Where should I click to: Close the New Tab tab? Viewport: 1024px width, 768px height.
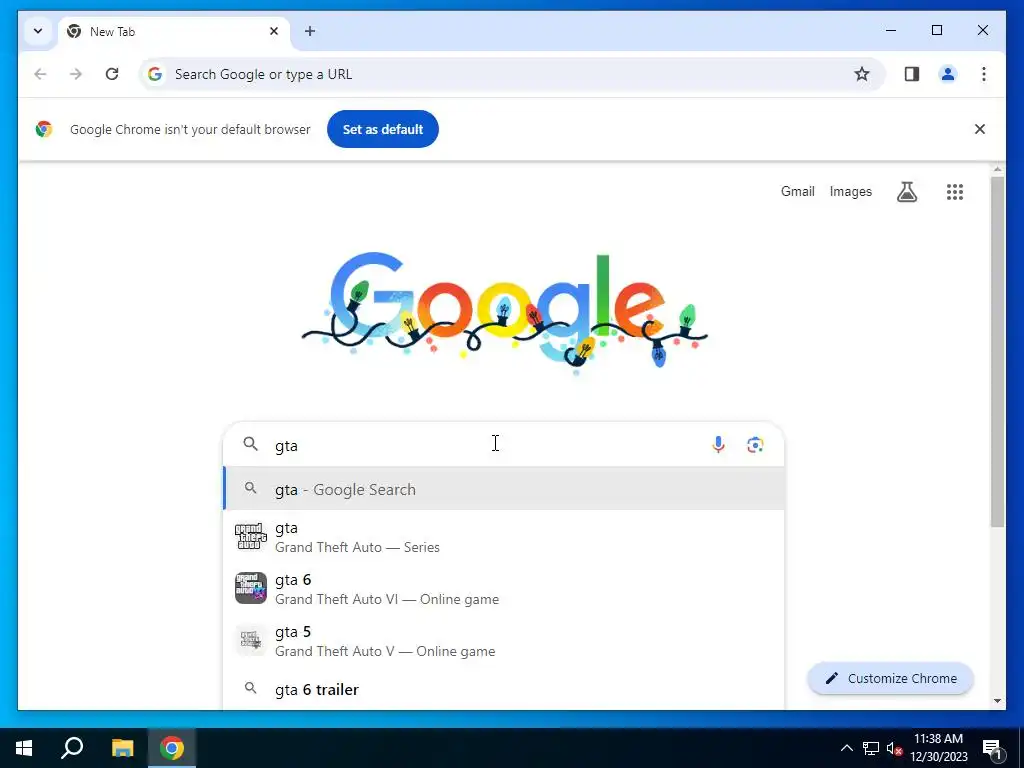[274, 31]
